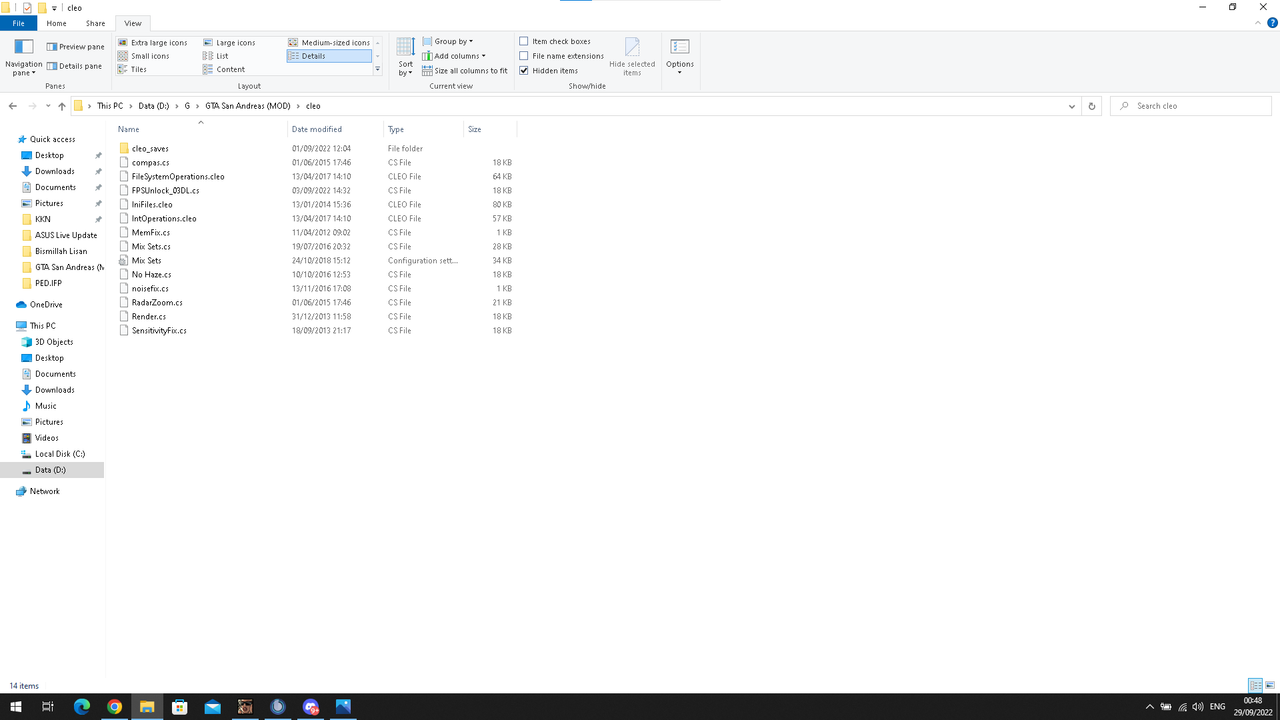
Task: Select the View ribbon tab
Action: [x=133, y=23]
